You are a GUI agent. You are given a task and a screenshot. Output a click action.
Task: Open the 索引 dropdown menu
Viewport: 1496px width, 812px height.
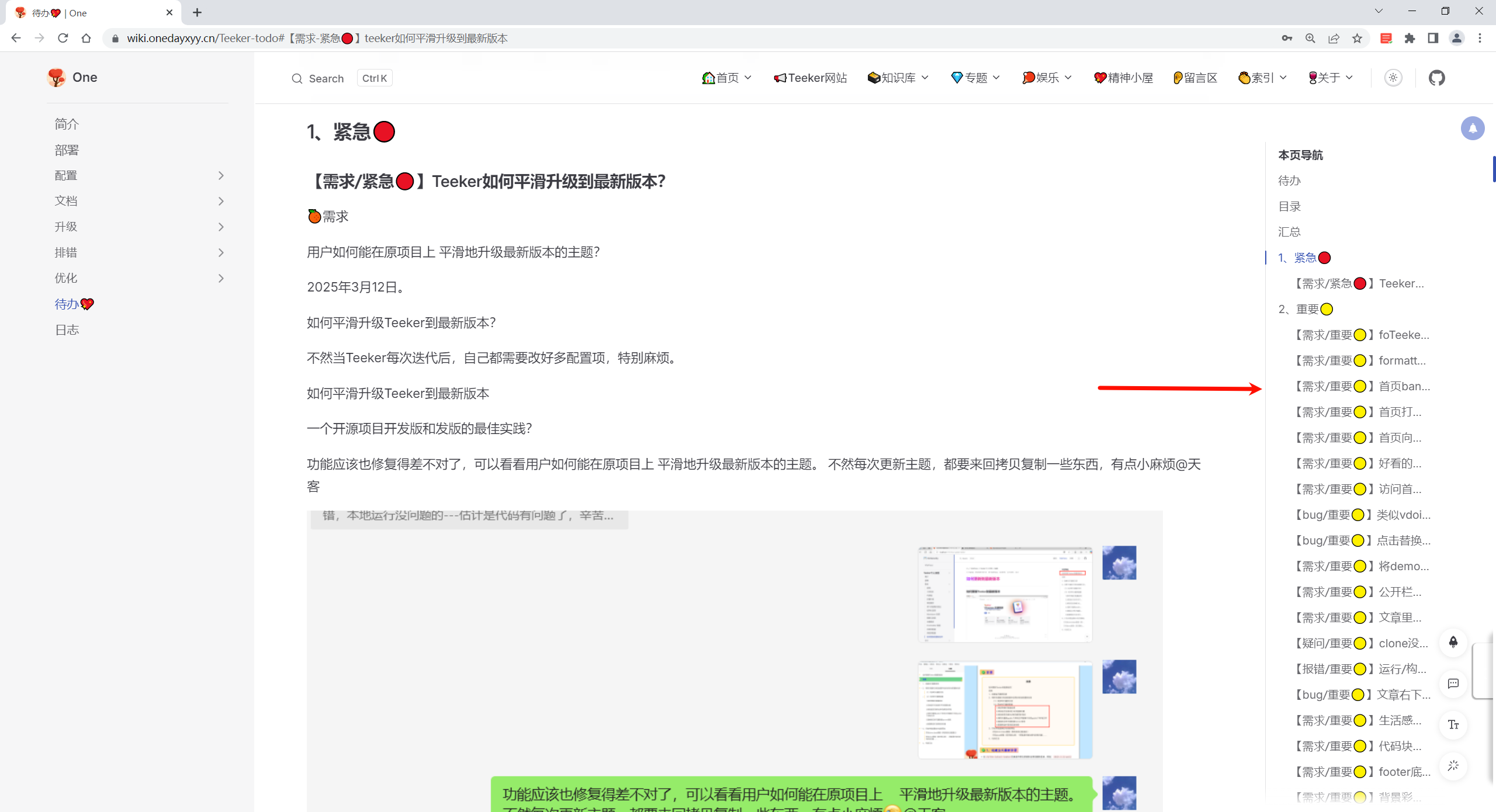[x=1262, y=78]
